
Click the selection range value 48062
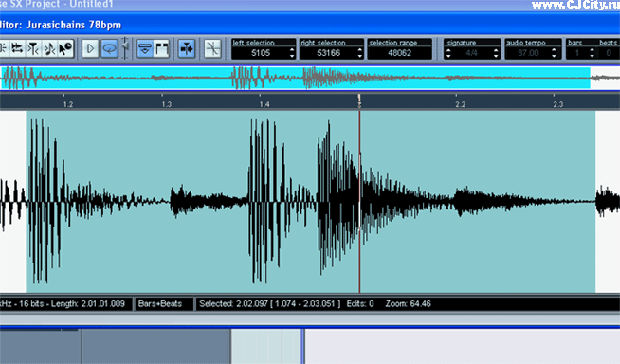(x=399, y=53)
